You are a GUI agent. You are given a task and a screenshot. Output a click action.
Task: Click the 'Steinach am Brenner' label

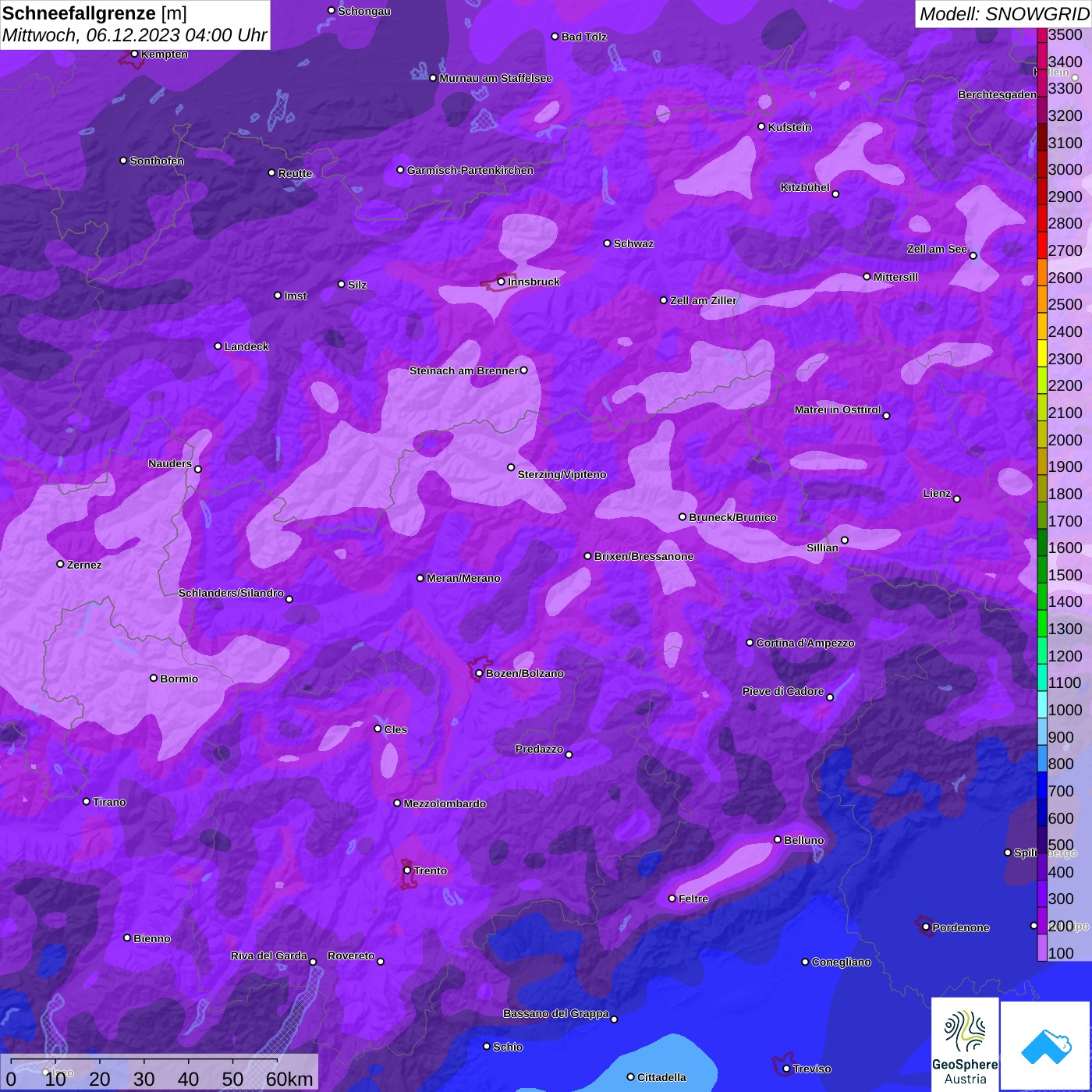[x=463, y=370]
